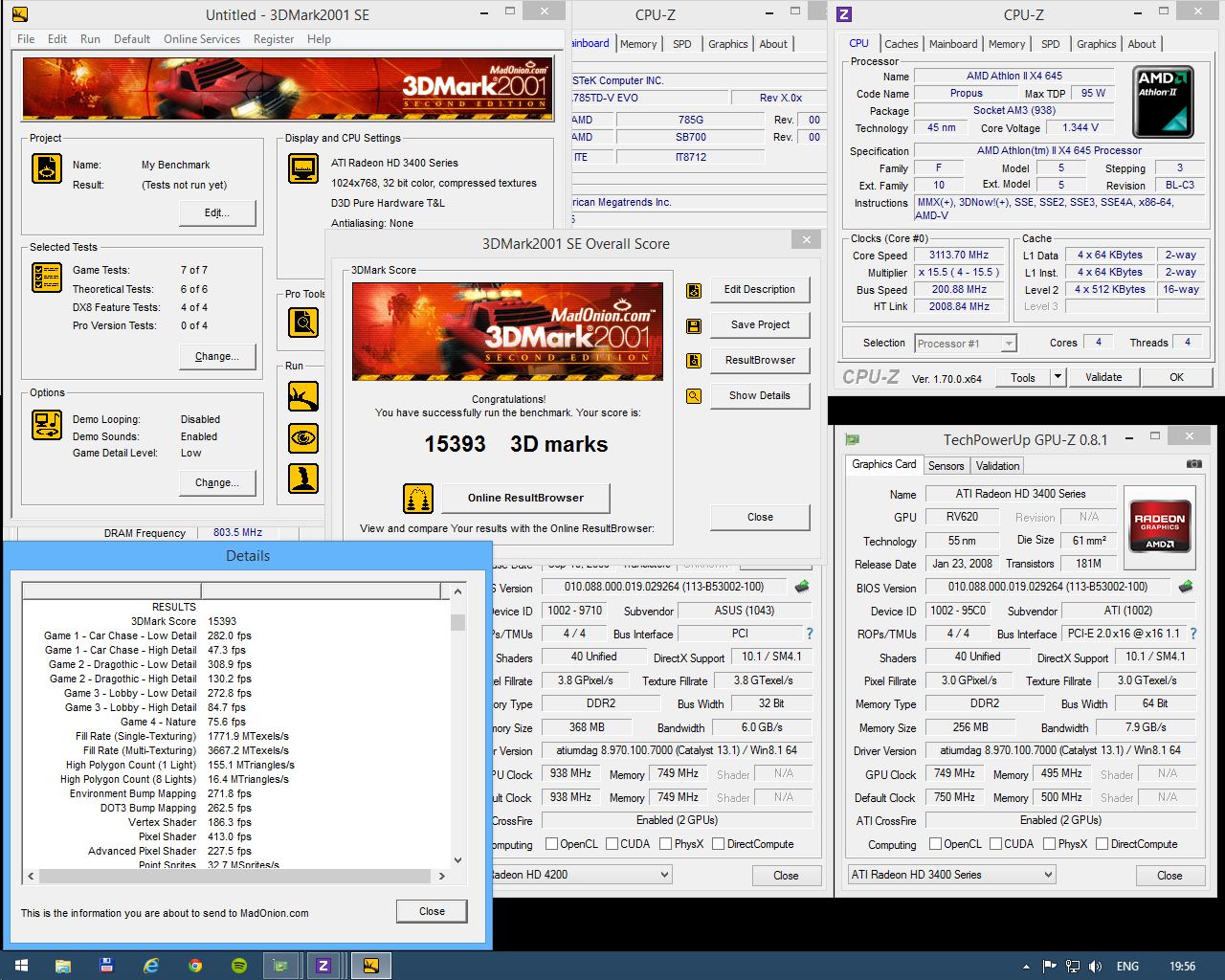Click the camera screenshot icon in GPU-Z
The width and height of the screenshot is (1225, 980).
click(x=1193, y=464)
